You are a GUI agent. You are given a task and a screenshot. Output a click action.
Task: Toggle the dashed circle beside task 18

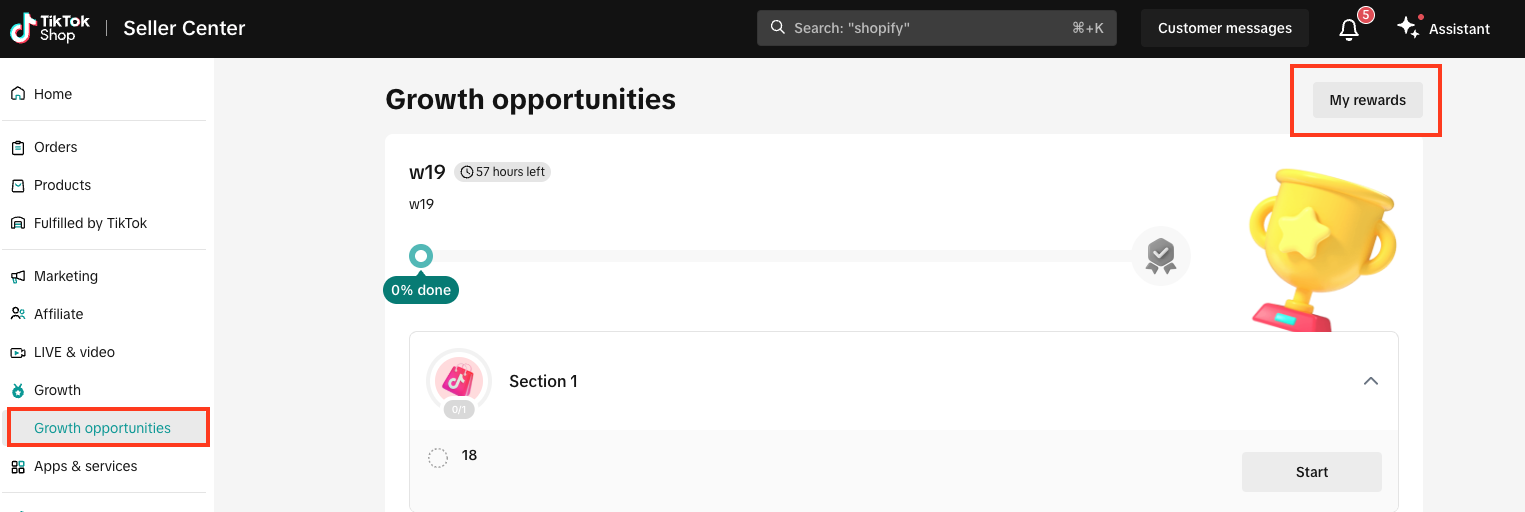(438, 458)
